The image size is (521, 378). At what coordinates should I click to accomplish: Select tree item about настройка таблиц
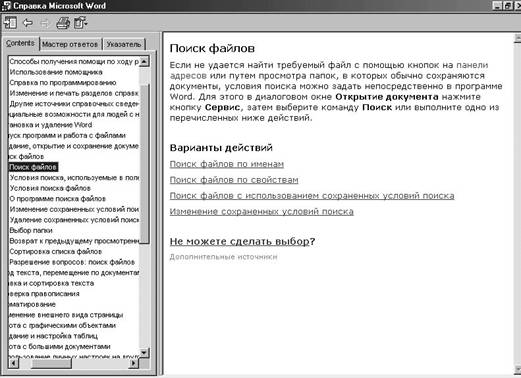pyautogui.click(x=53, y=336)
